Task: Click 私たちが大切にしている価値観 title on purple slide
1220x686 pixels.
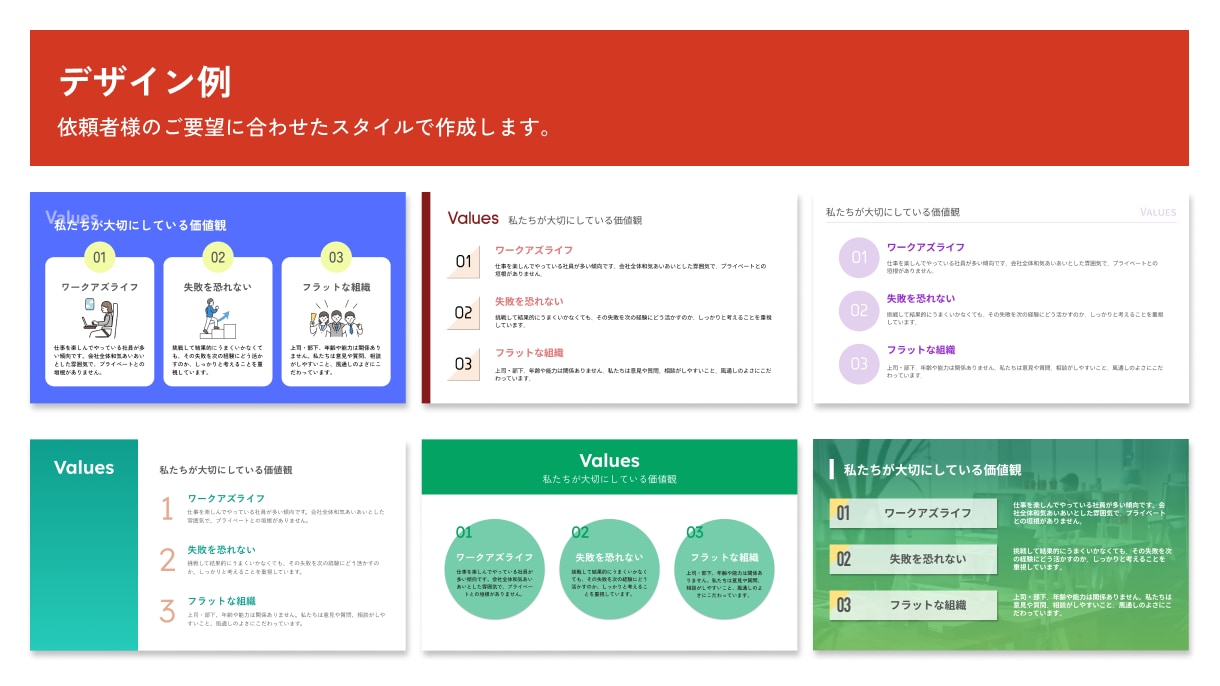Action: 892,212
